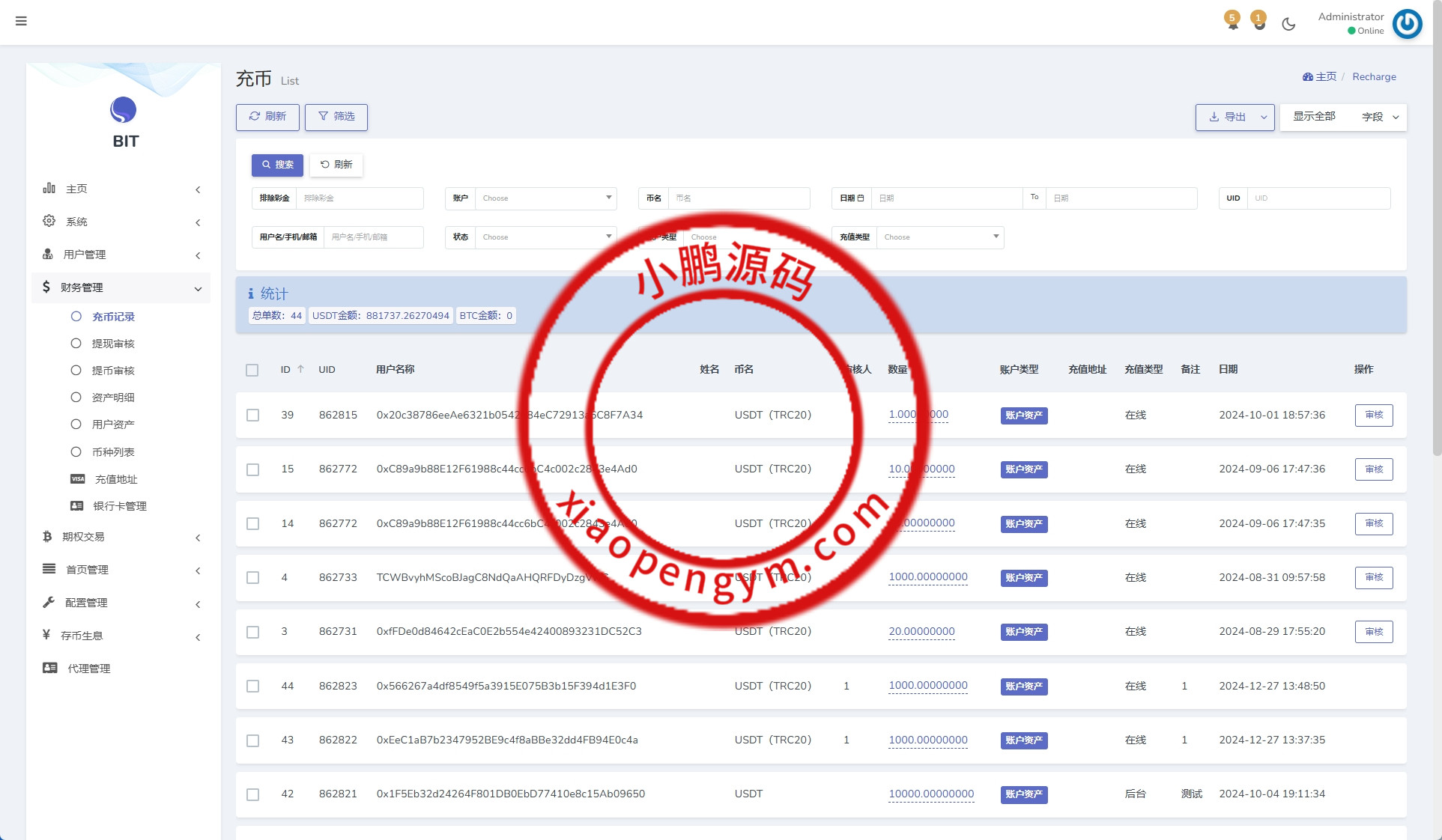Viewport: 1442px width, 840px height.
Task: Click the blue 搜索 search button
Action: coord(277,165)
